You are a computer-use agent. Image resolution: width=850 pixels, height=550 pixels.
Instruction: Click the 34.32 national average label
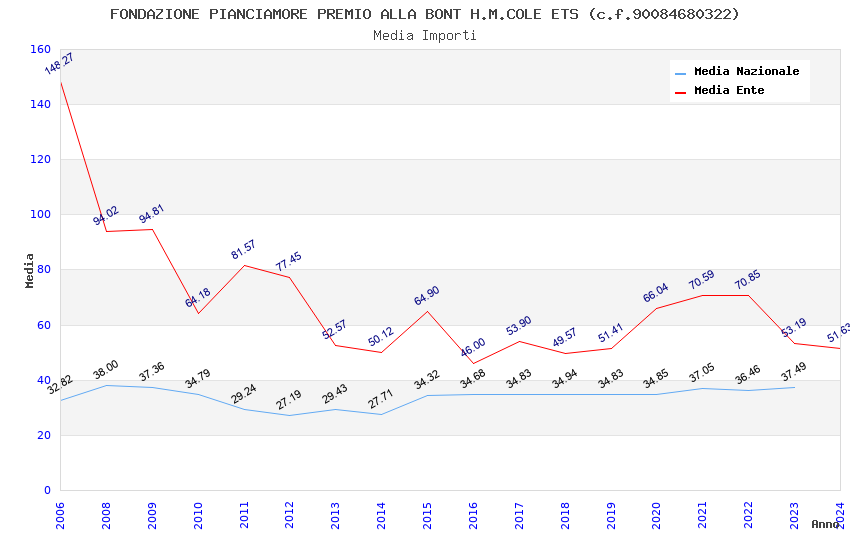[427, 380]
